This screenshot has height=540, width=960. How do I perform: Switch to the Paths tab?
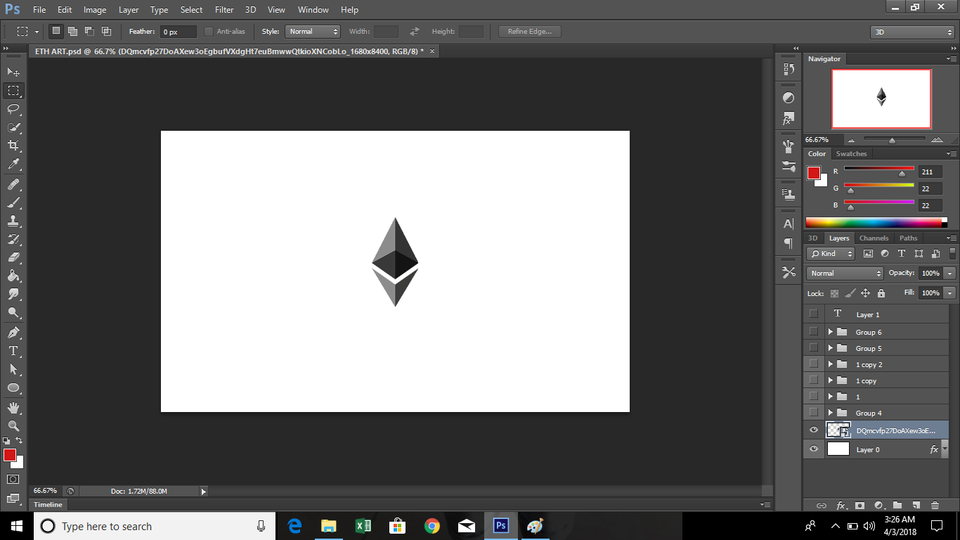[908, 238]
